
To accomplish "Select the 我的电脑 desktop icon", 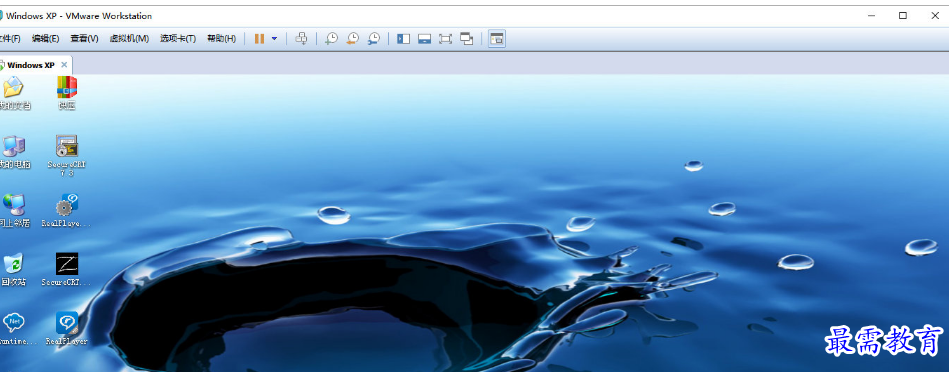I will [x=14, y=152].
